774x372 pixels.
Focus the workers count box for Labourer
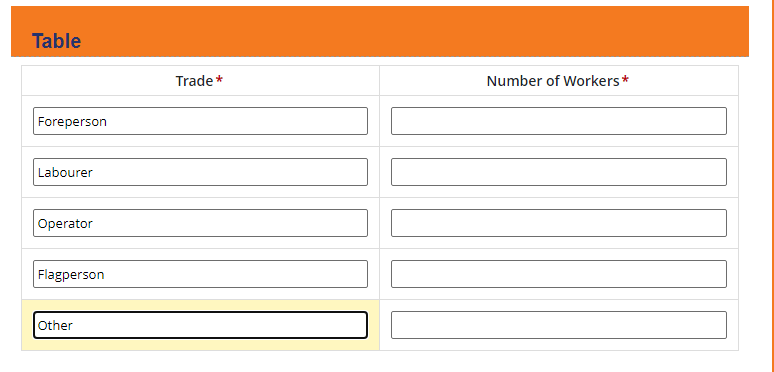point(559,172)
